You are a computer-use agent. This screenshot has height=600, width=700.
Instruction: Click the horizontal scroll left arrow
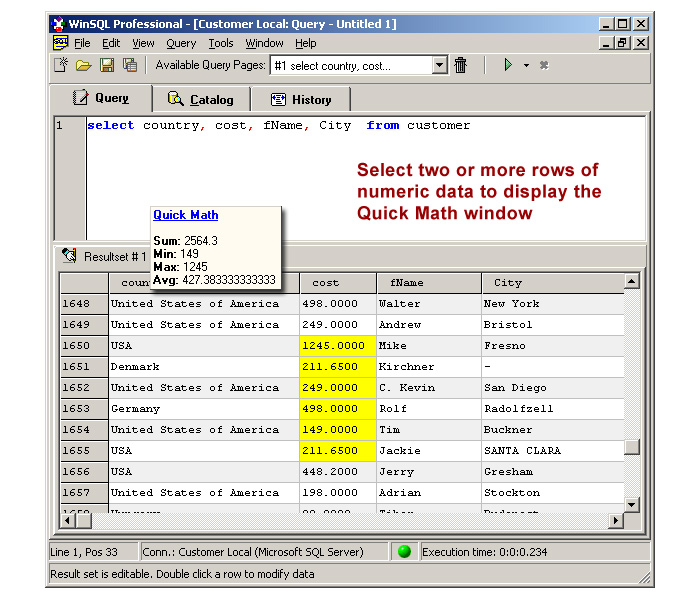pos(68,520)
